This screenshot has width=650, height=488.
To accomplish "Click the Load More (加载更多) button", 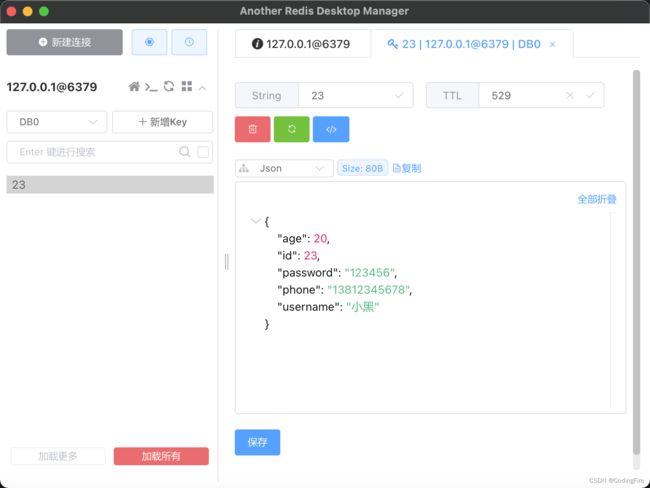I will [58, 456].
